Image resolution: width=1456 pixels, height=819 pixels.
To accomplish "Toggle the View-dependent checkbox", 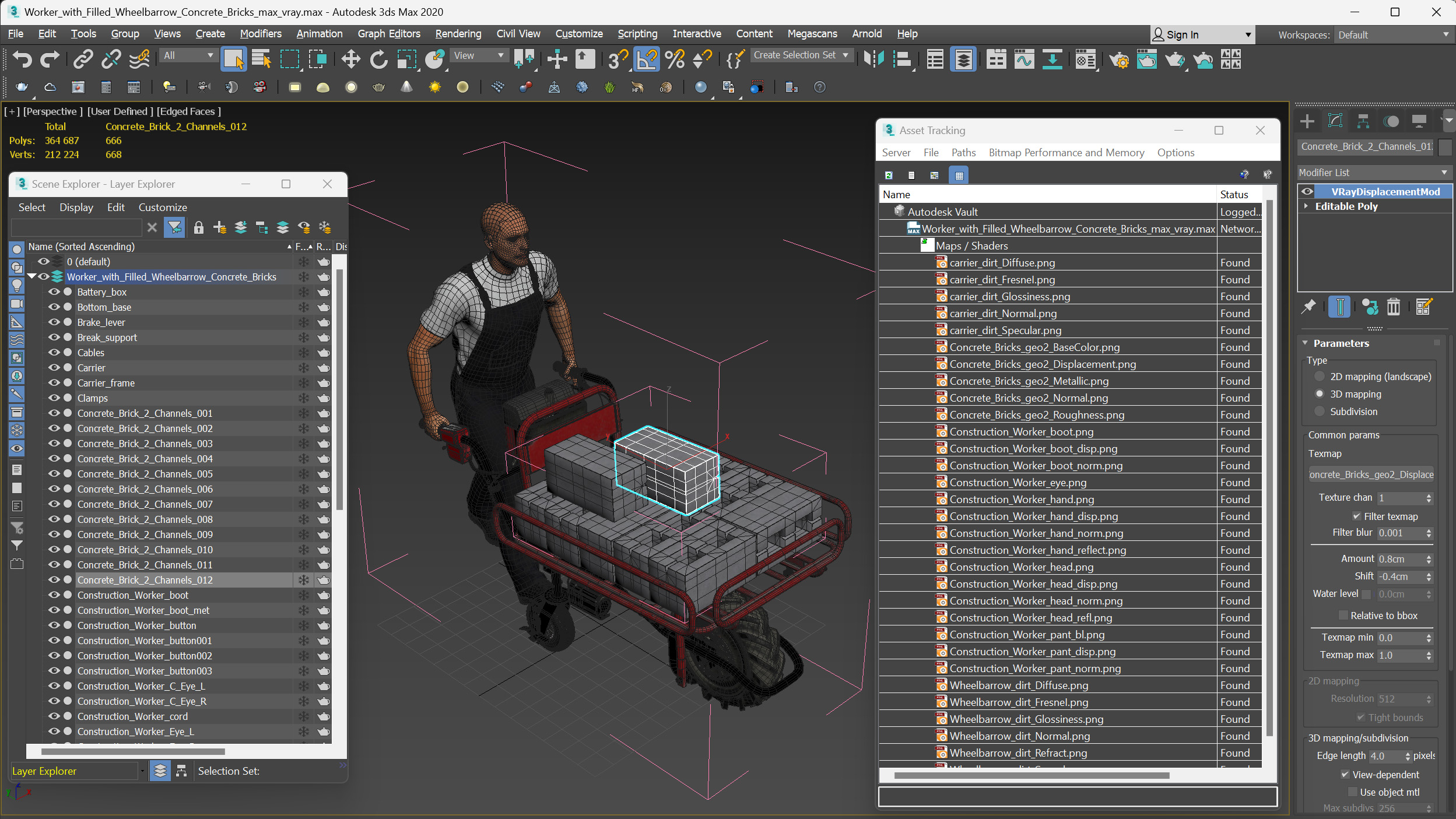I will 1345,775.
